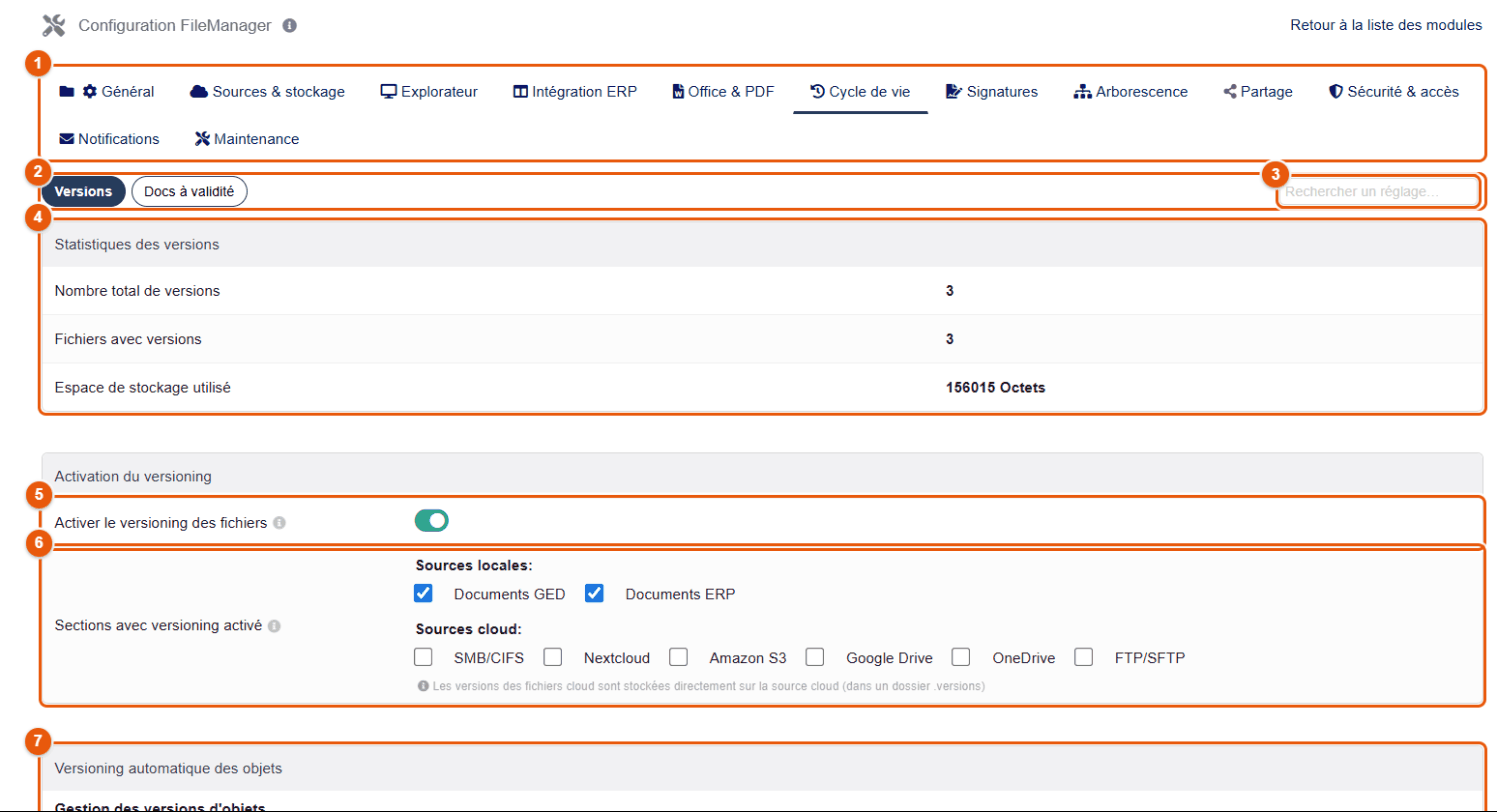Click the signature pen icon of Signatures
Viewport: 1497px width, 812px height.
coord(954,92)
